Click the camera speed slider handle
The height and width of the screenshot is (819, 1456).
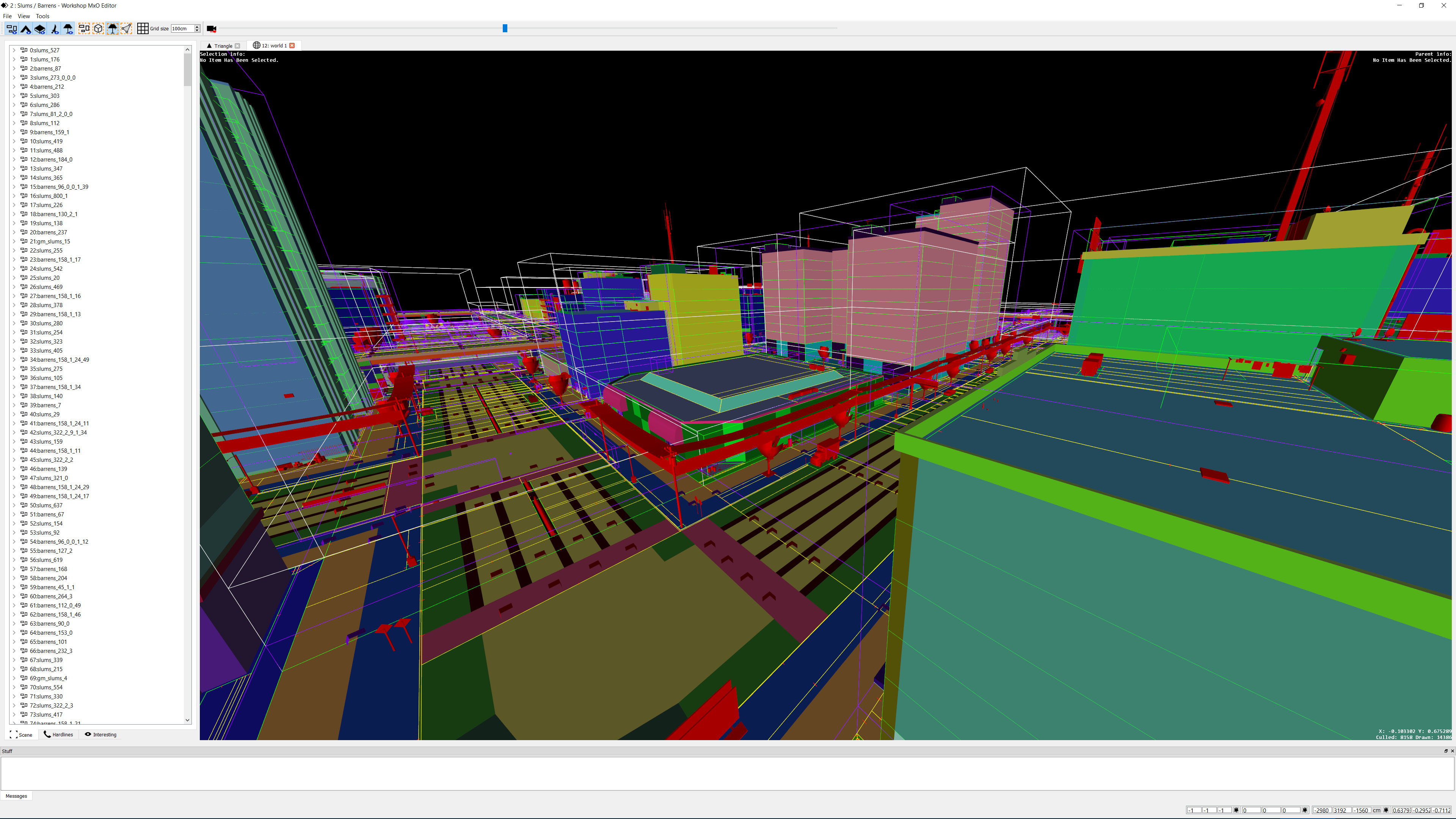click(505, 28)
